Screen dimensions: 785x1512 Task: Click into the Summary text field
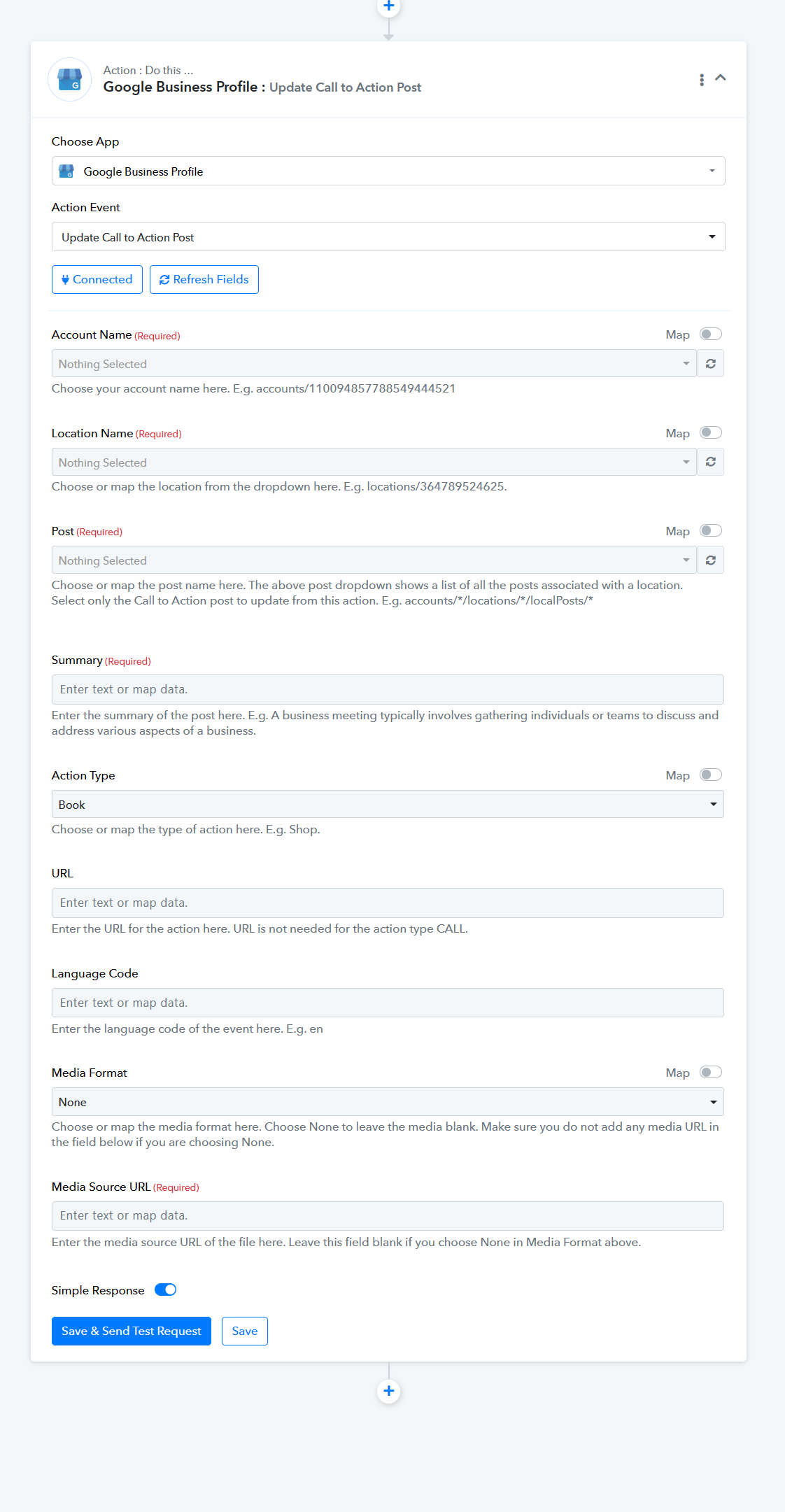[x=388, y=690]
